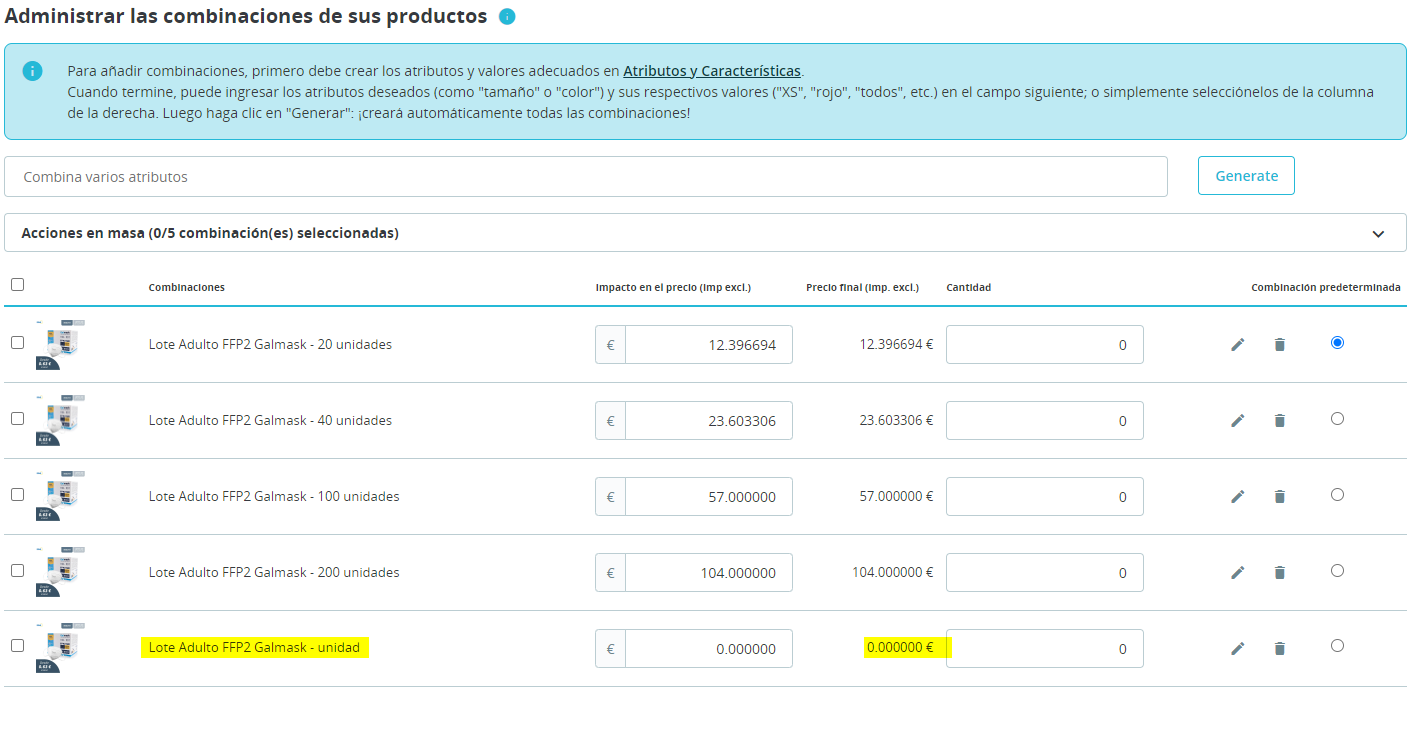Check the 40 unidades row checkbox

(17, 418)
